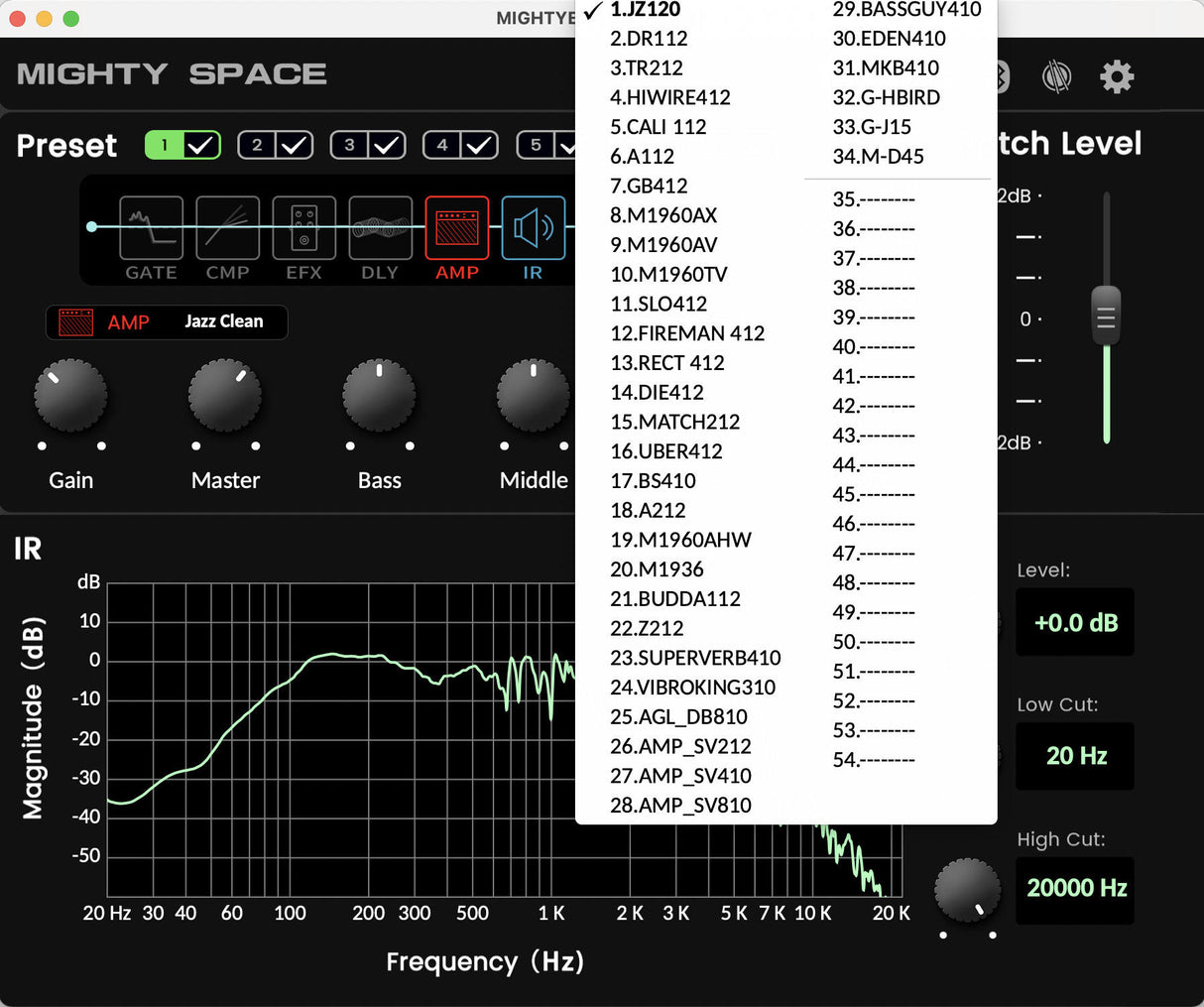The height and width of the screenshot is (1007, 1204).
Task: Click the Patch Level slider handle
Action: pos(1106,316)
